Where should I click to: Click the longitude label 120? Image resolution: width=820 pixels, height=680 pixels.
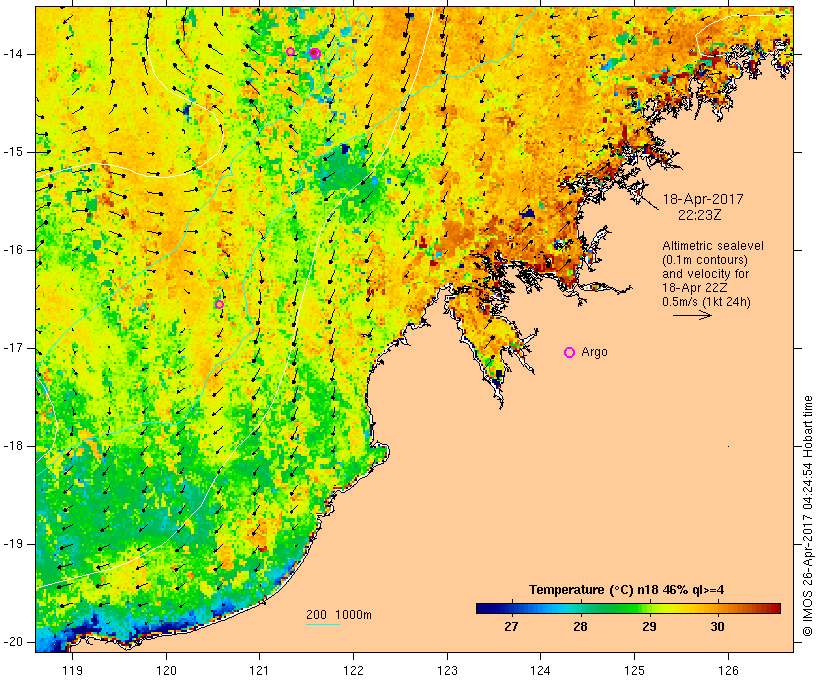pos(166,670)
